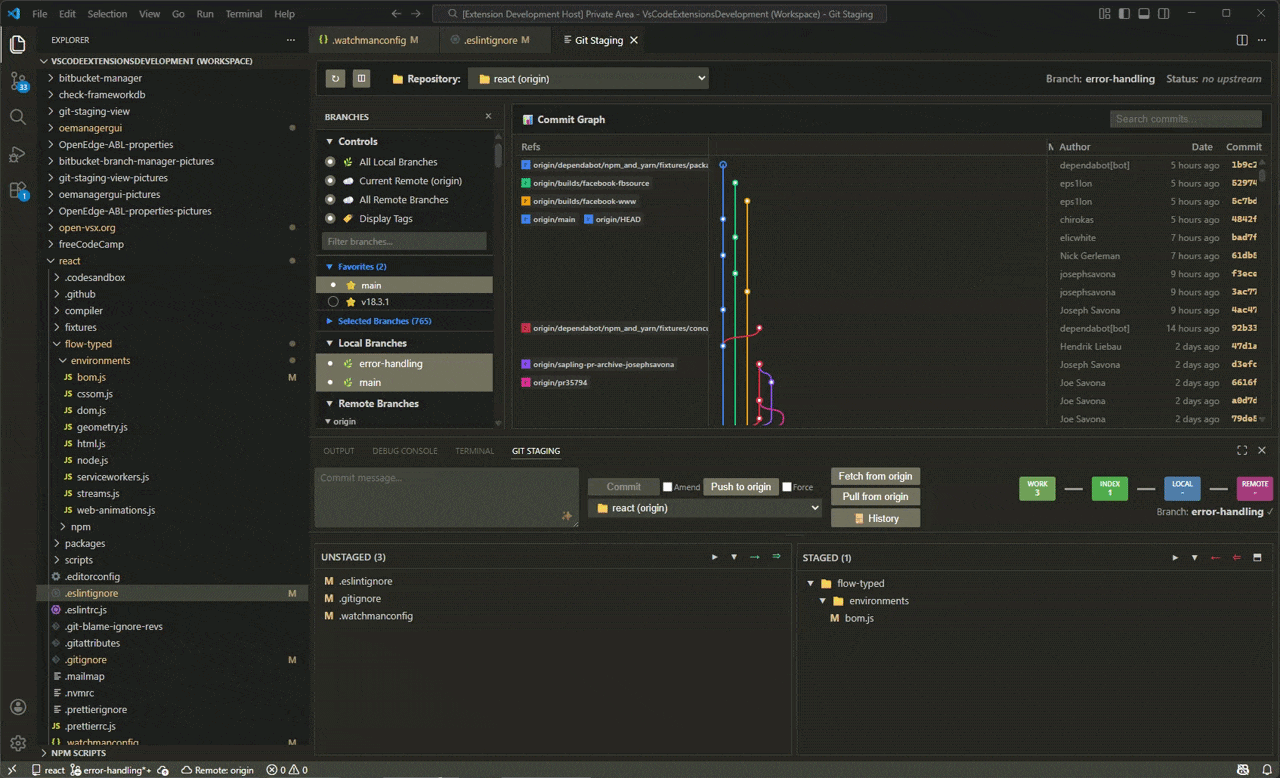Switch to the .eslintignore editor tab
This screenshot has width=1280, height=778.
tap(496, 40)
